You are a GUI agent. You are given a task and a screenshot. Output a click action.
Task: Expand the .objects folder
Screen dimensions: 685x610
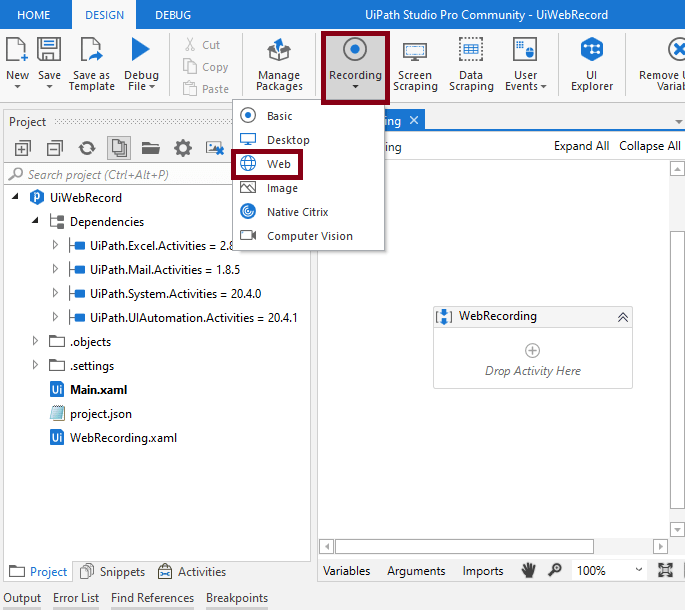(35, 340)
